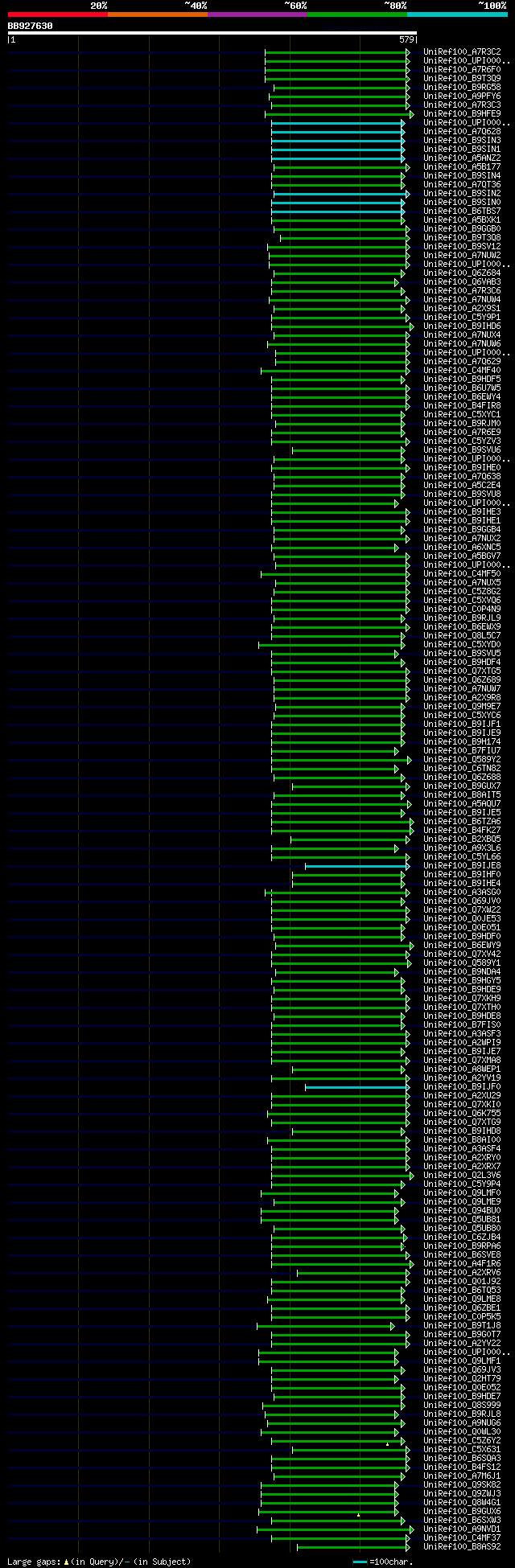Select UniRef100_B6TBS7 entry
Screen dimensions: 515x1568
[462, 211]
